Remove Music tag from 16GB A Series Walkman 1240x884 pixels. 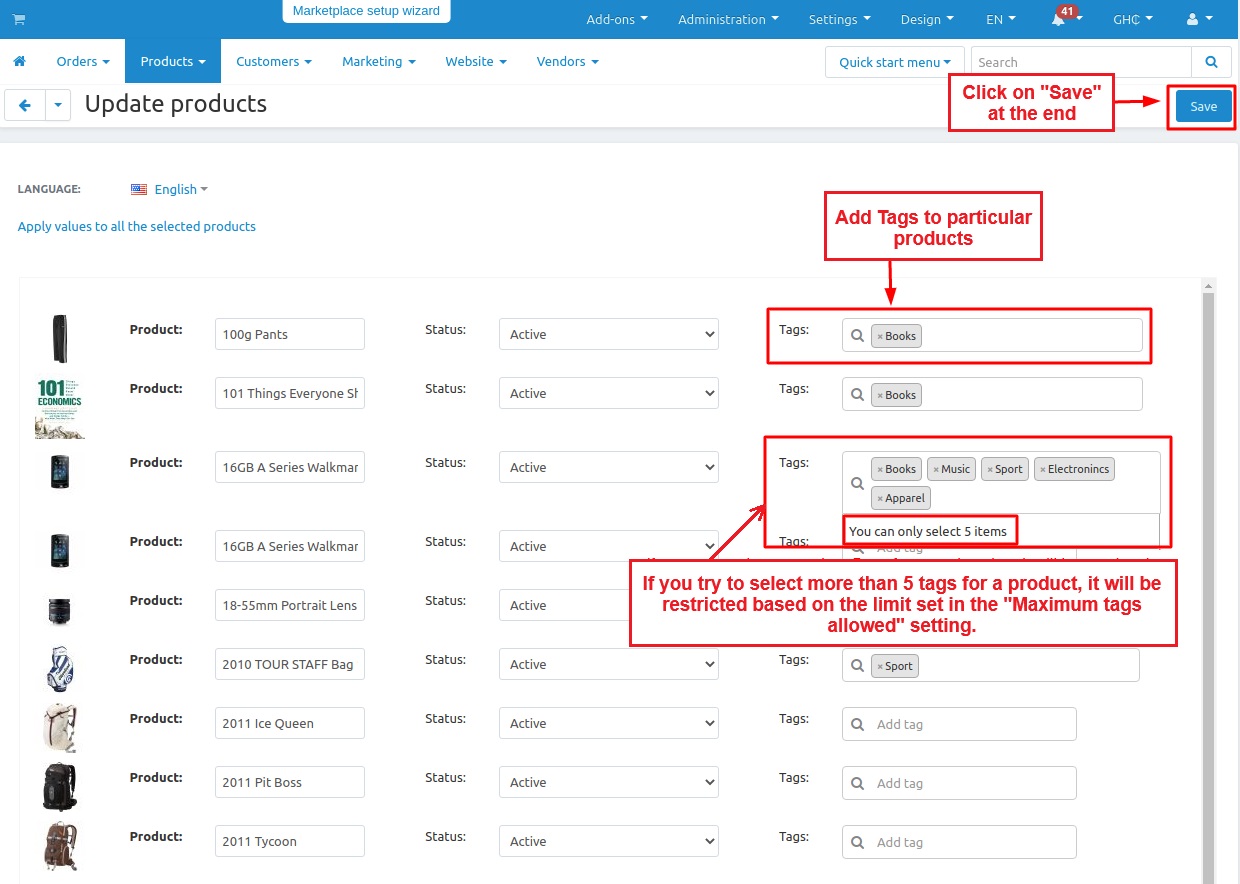pyautogui.click(x=935, y=470)
